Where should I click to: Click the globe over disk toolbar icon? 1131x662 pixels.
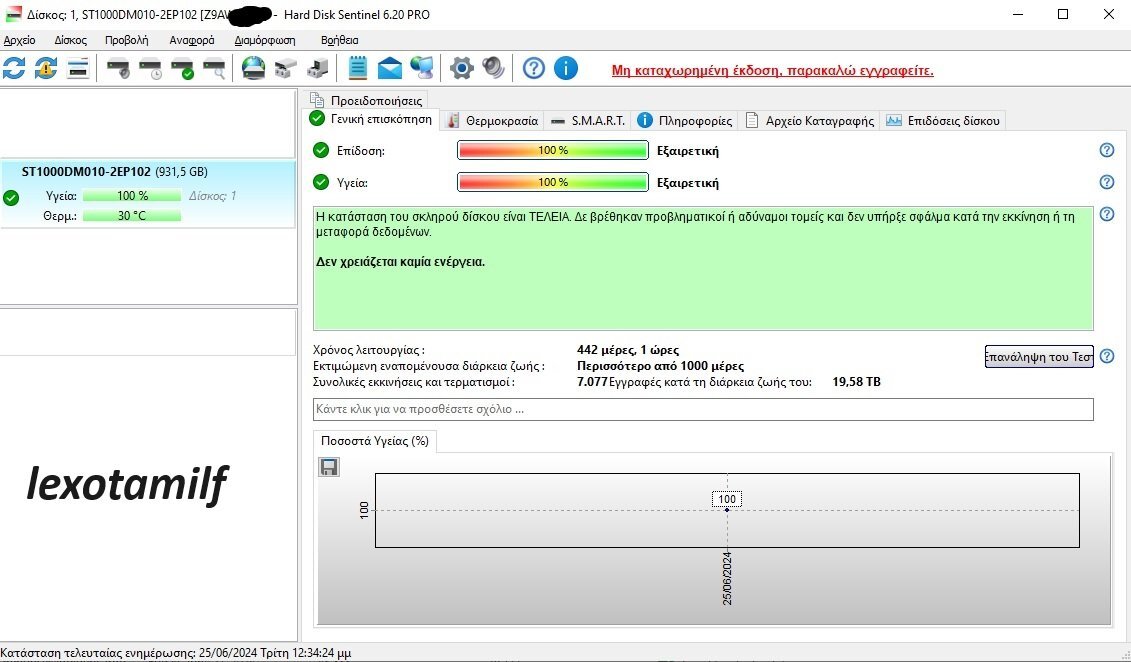(253, 69)
